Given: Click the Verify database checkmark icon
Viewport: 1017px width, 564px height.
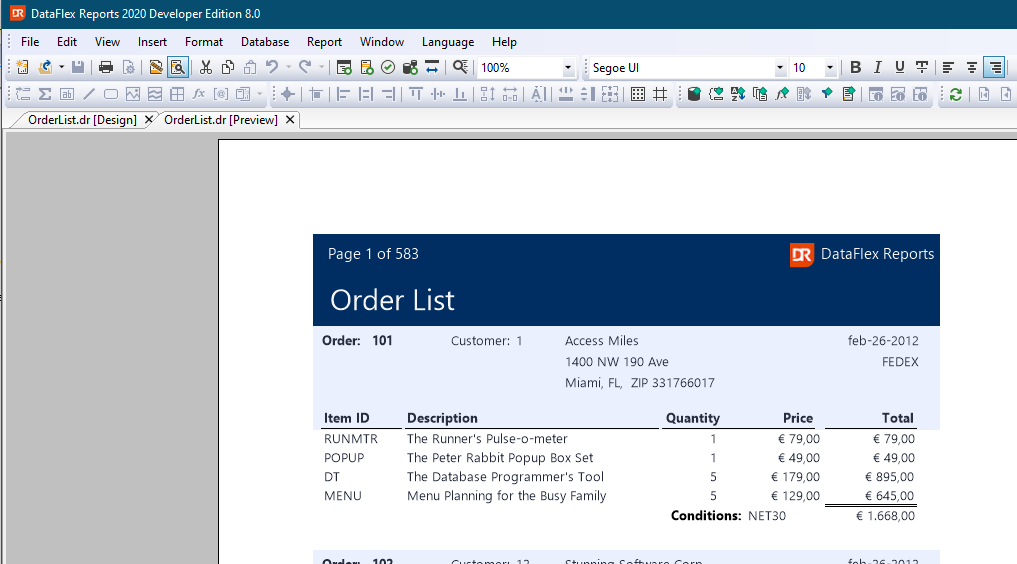Looking at the screenshot, I should [388, 67].
